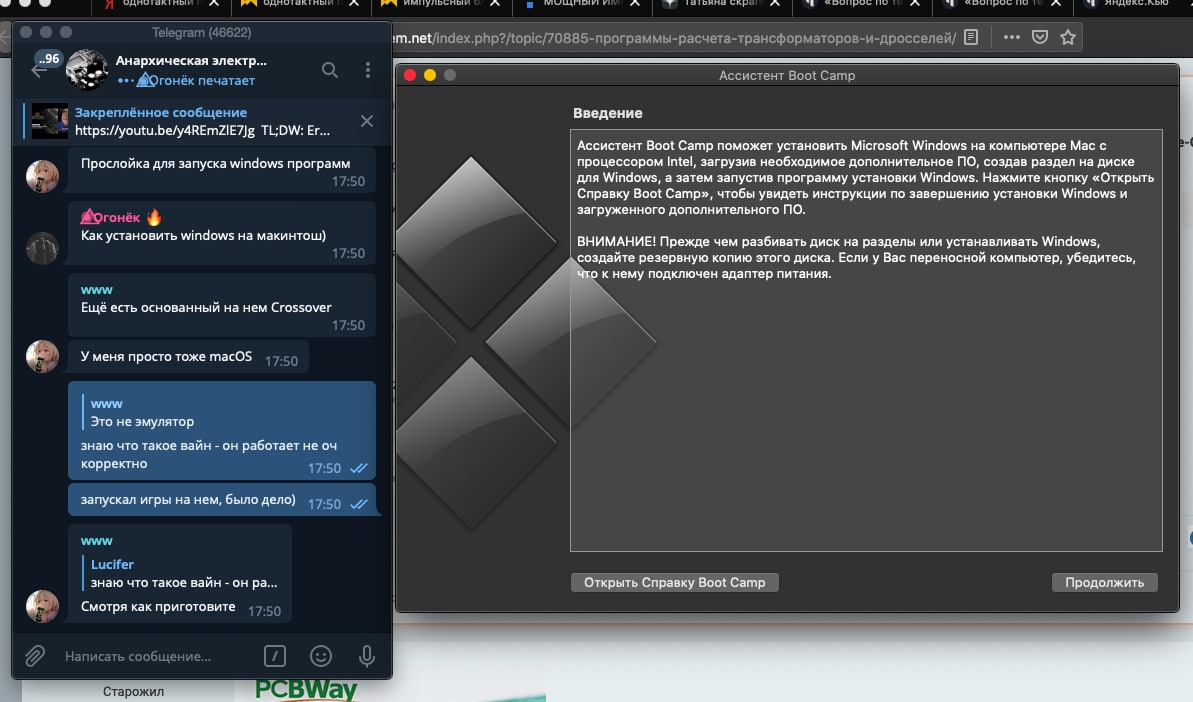Click Ассистент Boot Camp window title bar
Image resolution: width=1193 pixels, height=702 pixels.
coord(787,75)
